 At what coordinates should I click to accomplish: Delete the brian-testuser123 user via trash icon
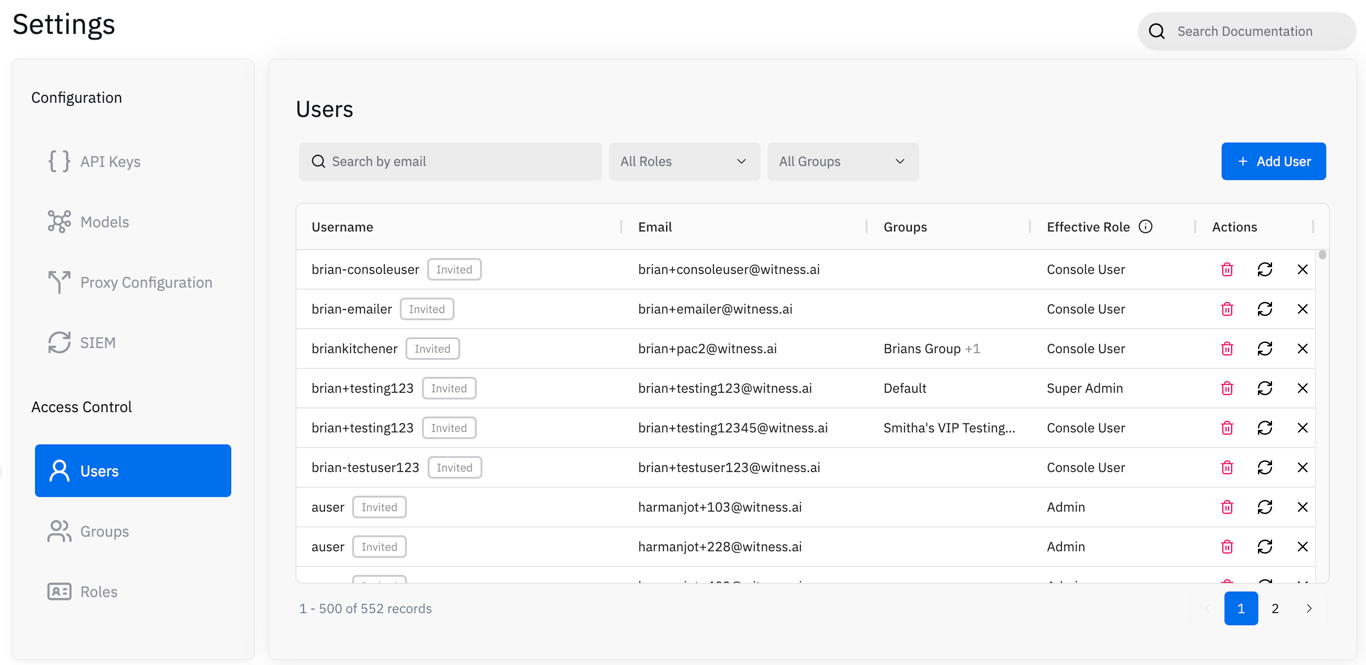pos(1227,467)
